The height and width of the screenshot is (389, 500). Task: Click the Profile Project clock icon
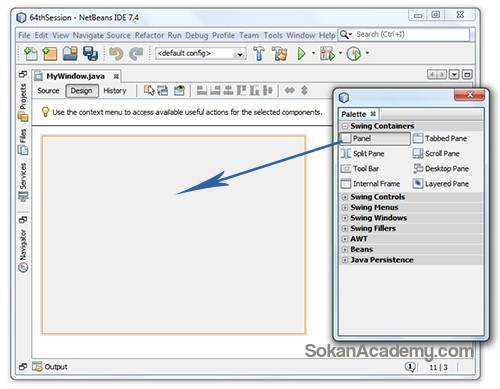[354, 53]
